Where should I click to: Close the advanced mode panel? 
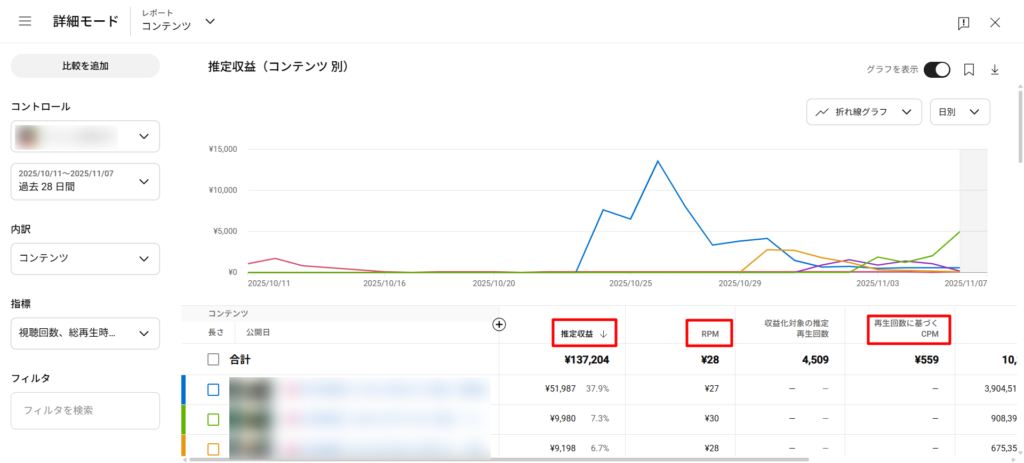tap(995, 22)
